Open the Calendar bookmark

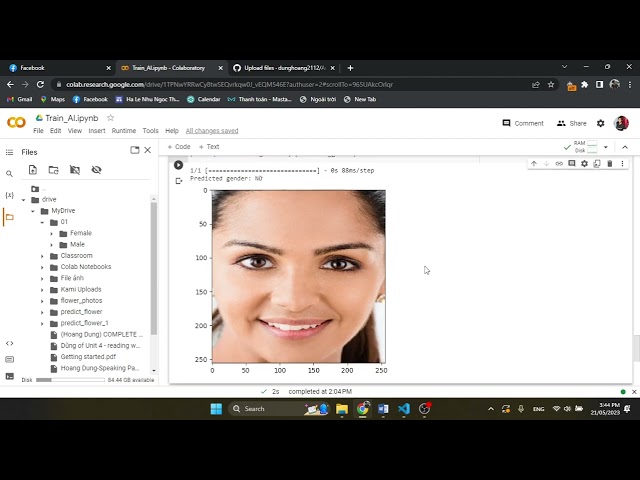(204, 99)
